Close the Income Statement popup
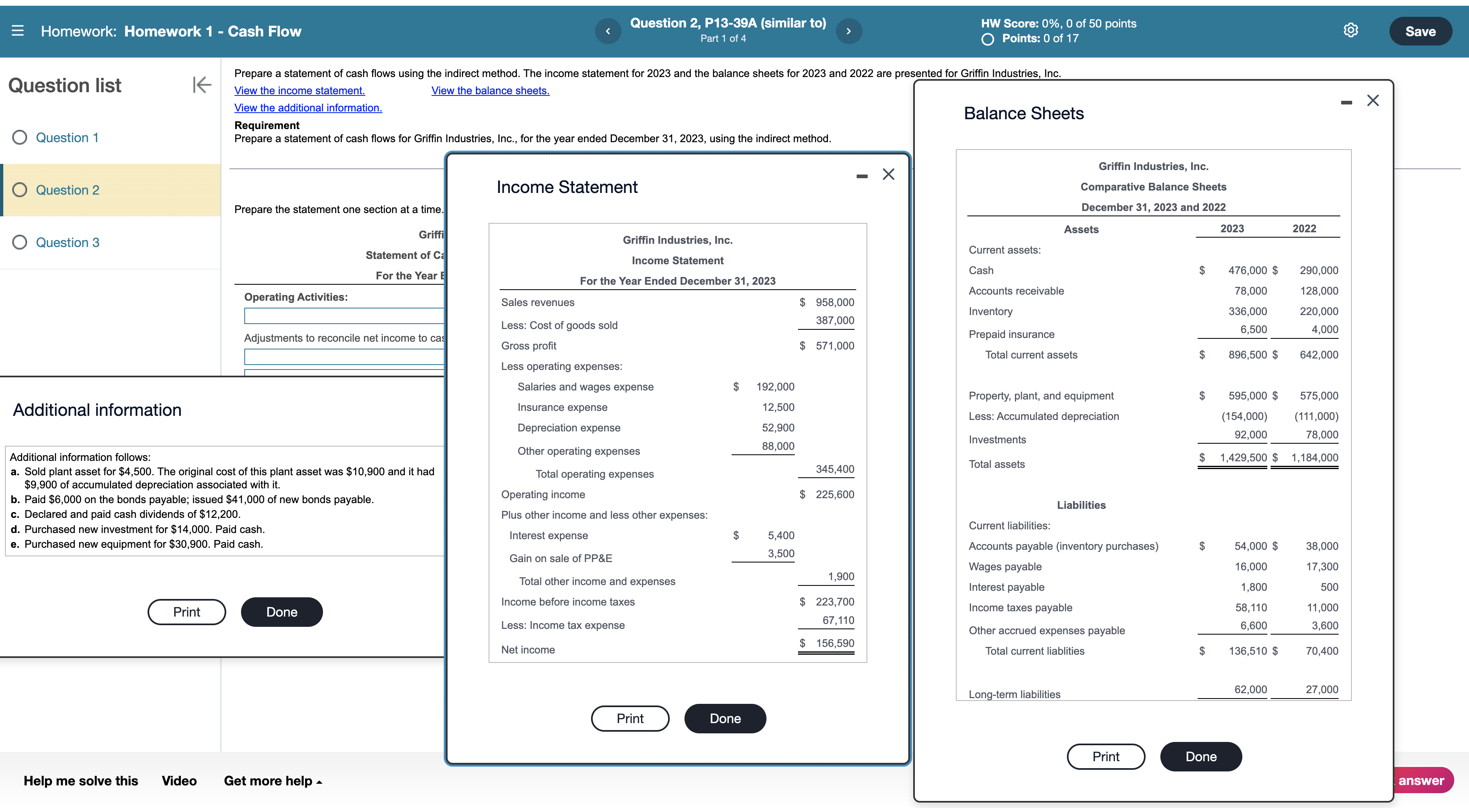The height and width of the screenshot is (812, 1469). click(888, 174)
